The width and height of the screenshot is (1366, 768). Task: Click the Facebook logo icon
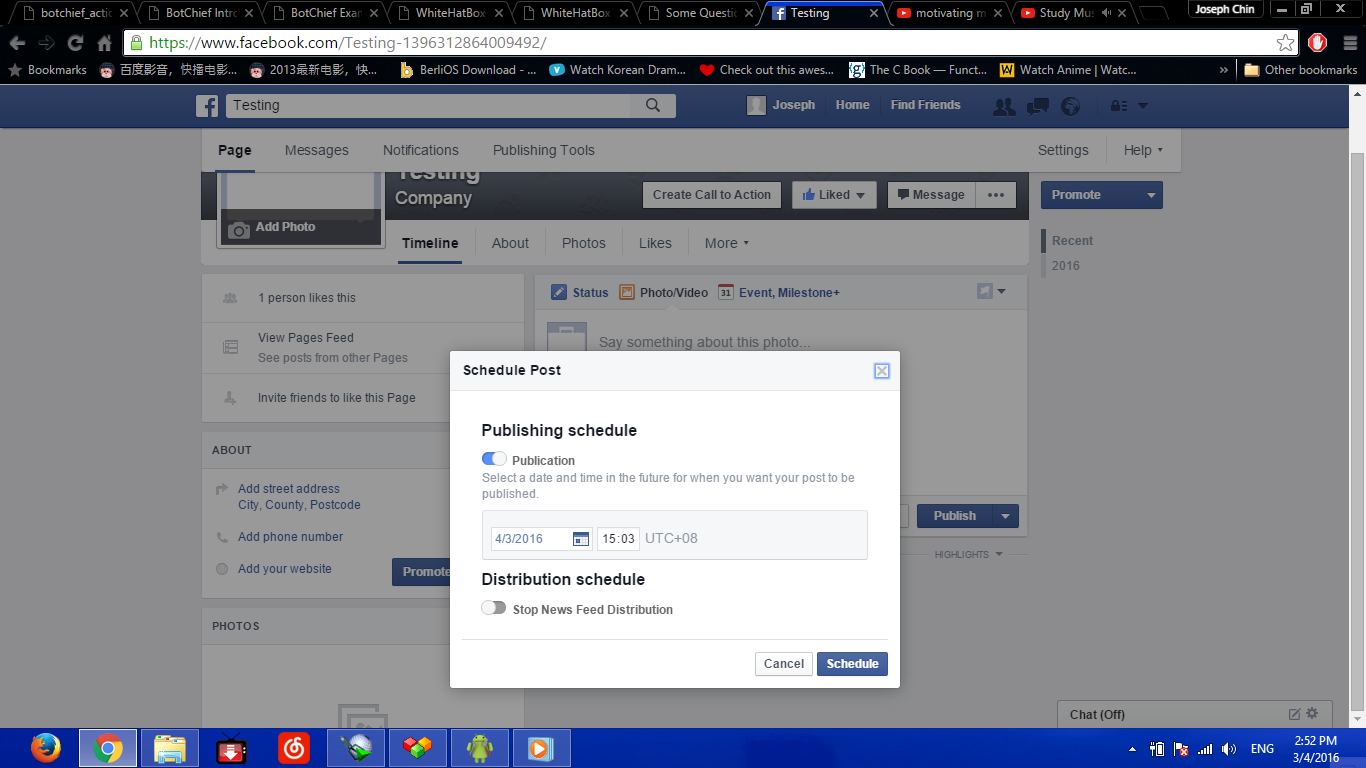click(x=207, y=106)
